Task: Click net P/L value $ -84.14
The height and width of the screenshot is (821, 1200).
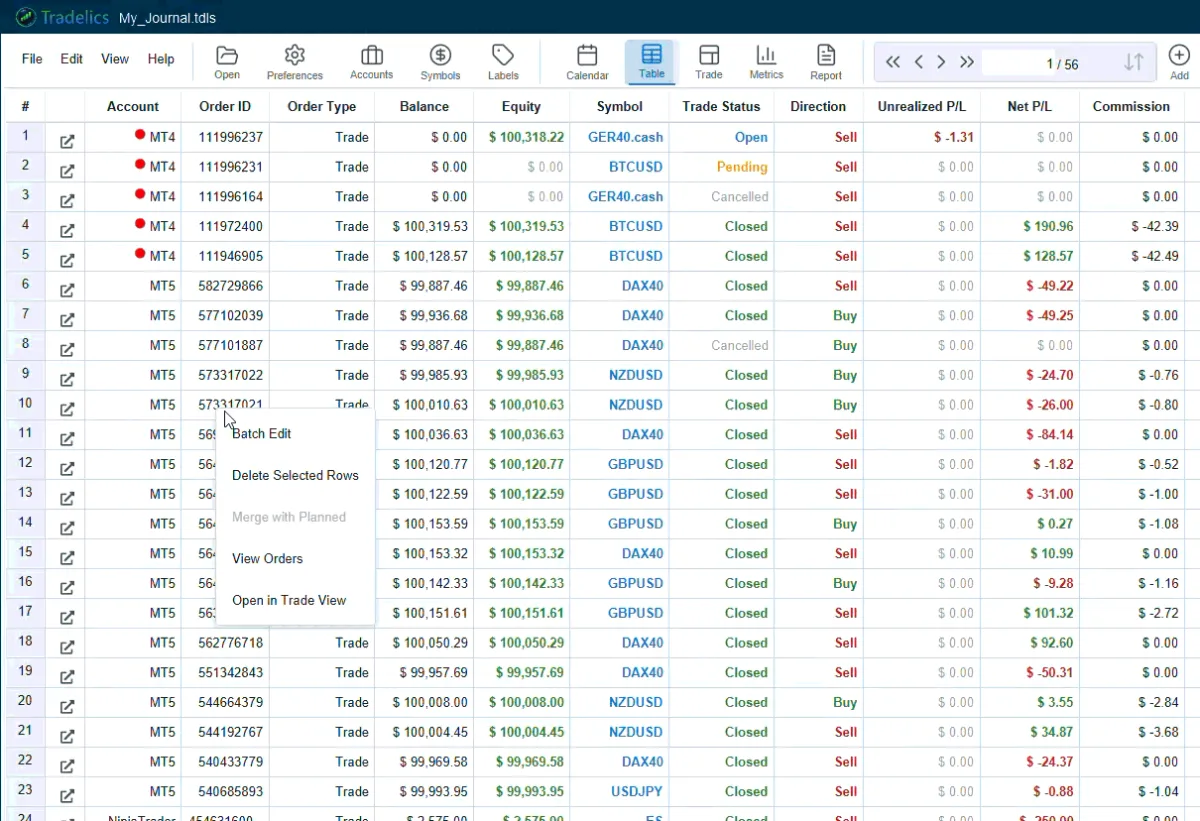Action: coord(1050,434)
